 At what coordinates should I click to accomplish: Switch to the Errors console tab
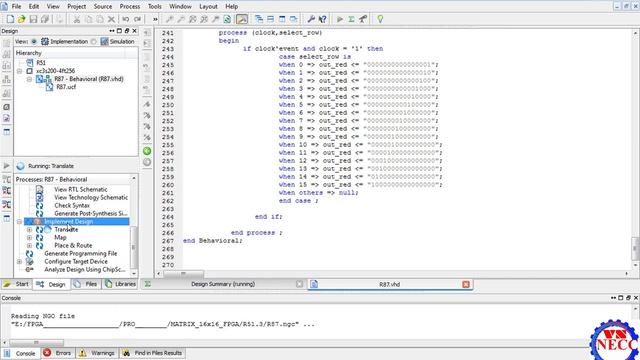click(58, 353)
